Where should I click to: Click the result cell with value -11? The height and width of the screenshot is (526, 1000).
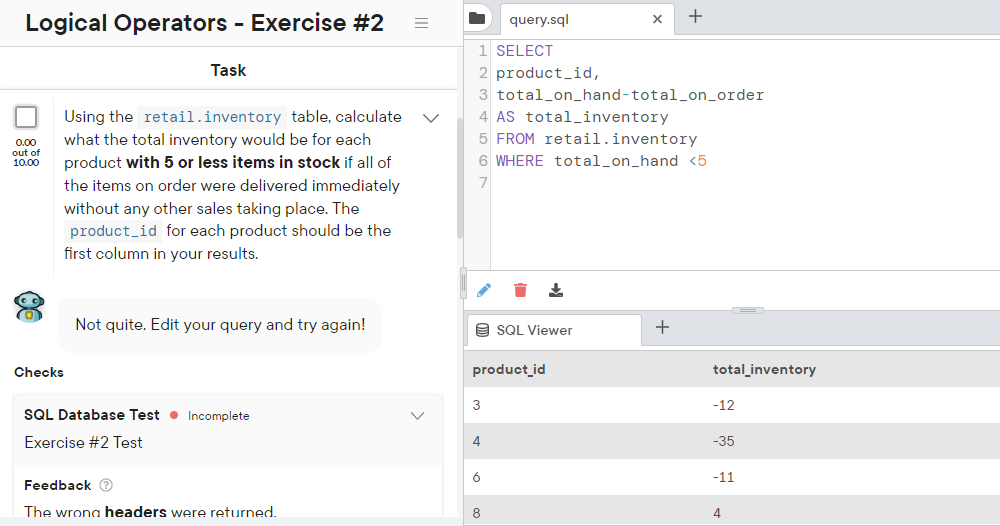tap(723, 477)
